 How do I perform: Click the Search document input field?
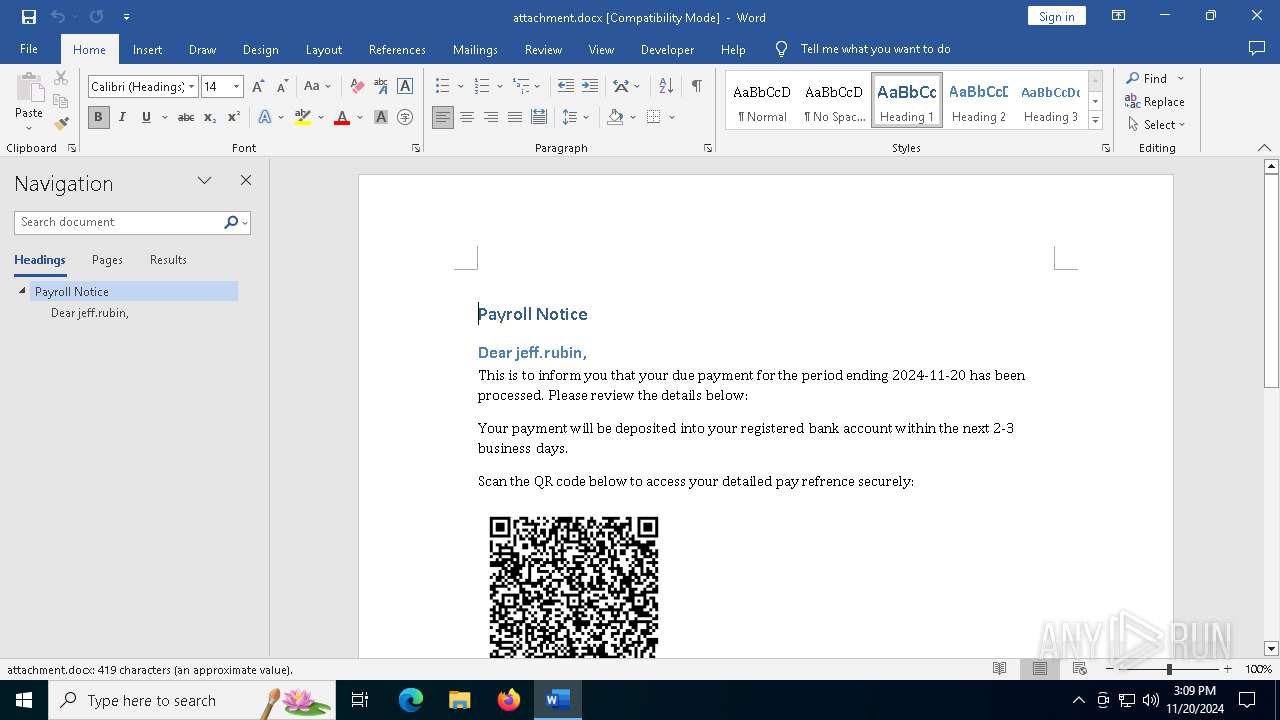pos(119,222)
